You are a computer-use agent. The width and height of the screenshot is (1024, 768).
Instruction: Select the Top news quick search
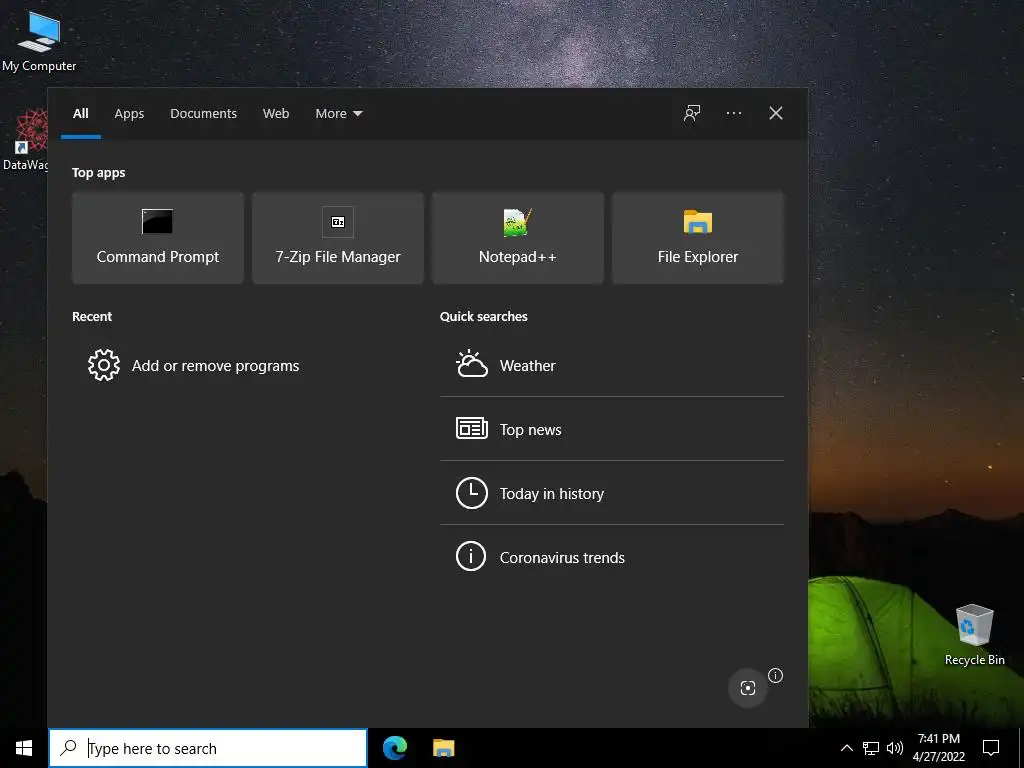tap(612, 429)
